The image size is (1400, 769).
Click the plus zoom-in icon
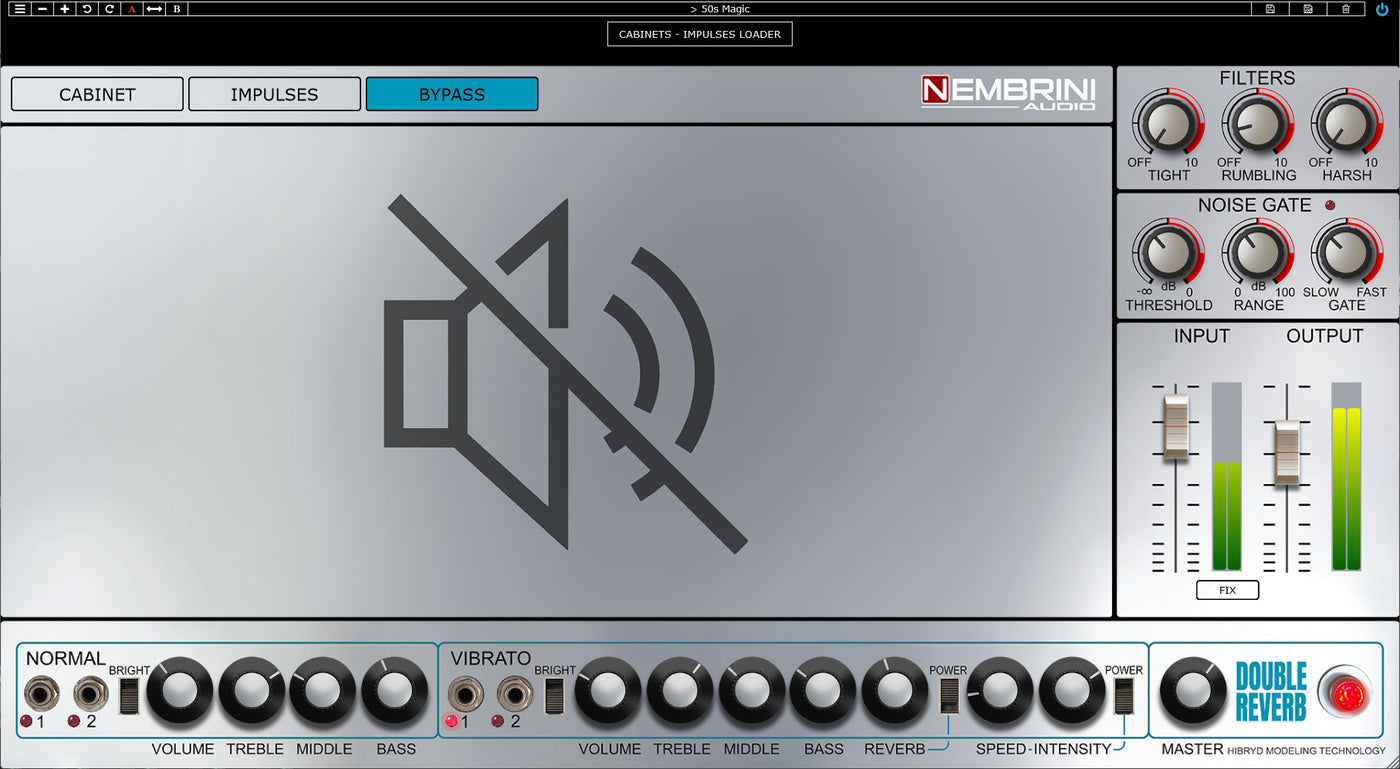tap(65, 9)
